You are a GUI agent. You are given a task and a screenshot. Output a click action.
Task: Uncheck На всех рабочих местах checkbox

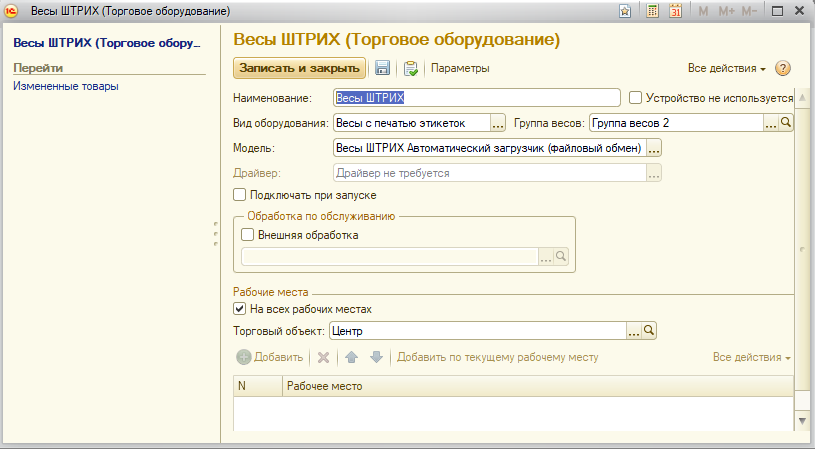coord(239,309)
